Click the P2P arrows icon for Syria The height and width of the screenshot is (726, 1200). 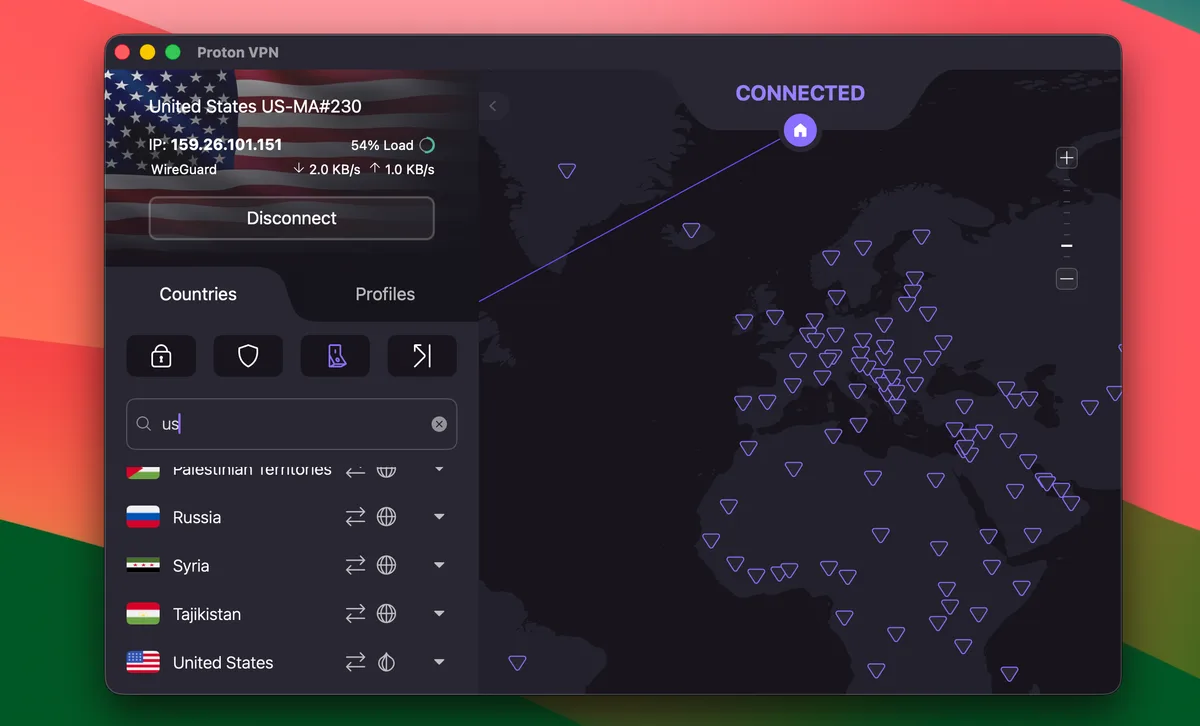coord(356,565)
